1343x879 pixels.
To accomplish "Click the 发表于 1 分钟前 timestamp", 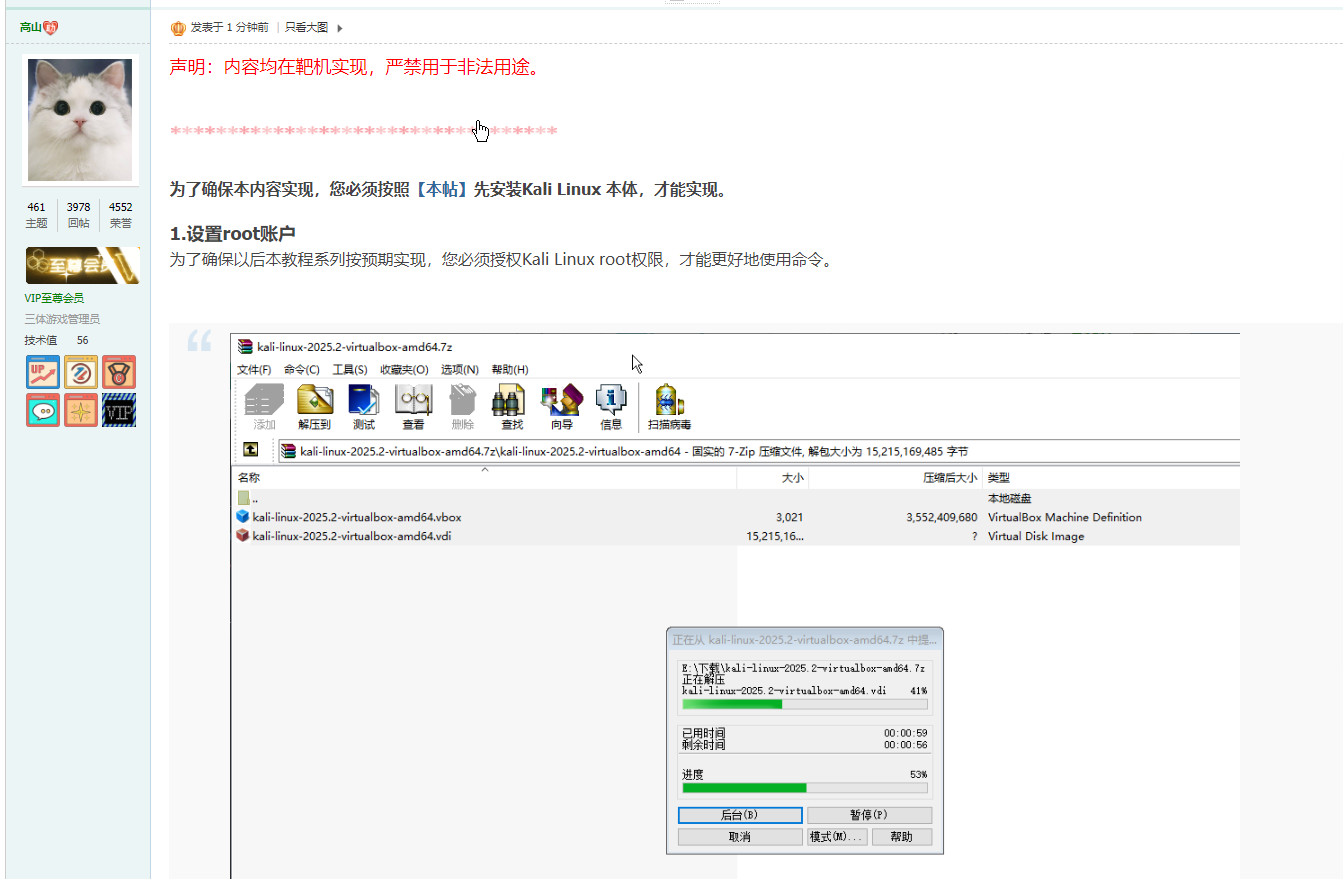I will pos(230,28).
